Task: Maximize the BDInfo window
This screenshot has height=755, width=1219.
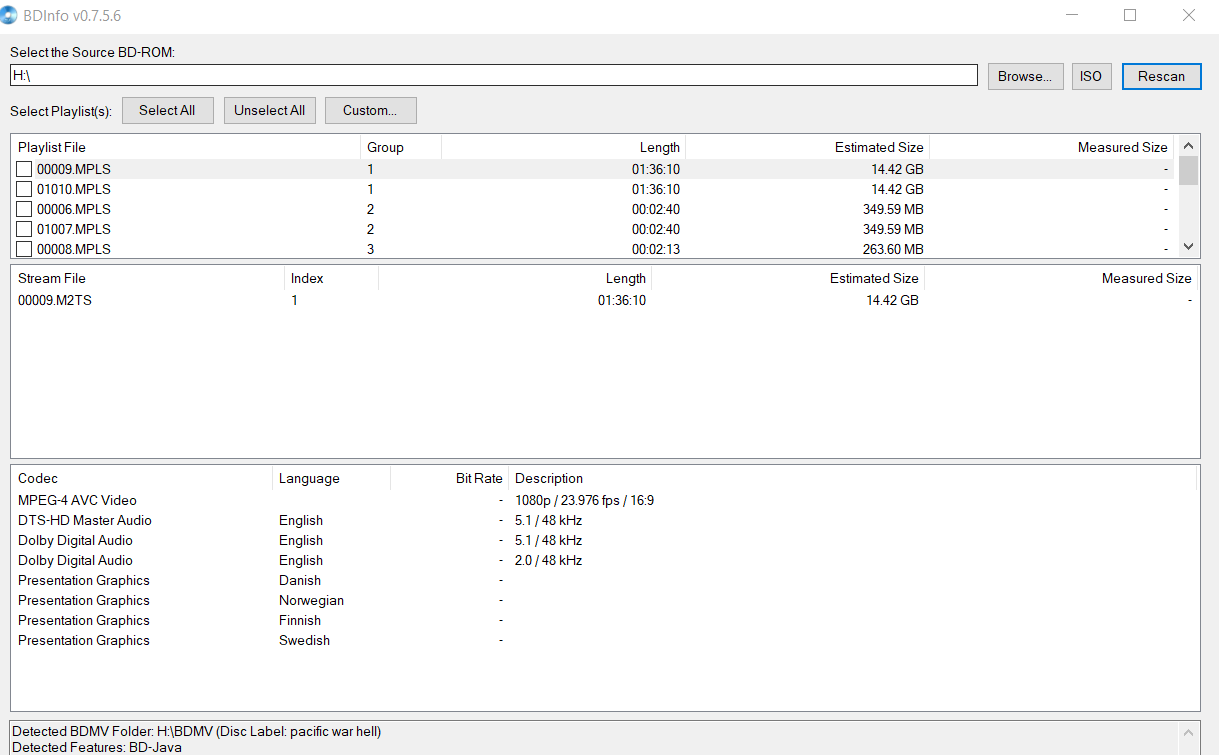Action: pyautogui.click(x=1130, y=15)
